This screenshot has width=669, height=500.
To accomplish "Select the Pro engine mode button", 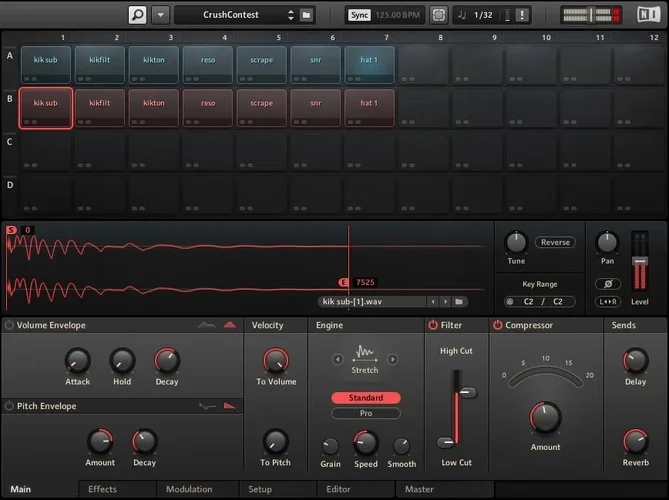I will 365,413.
